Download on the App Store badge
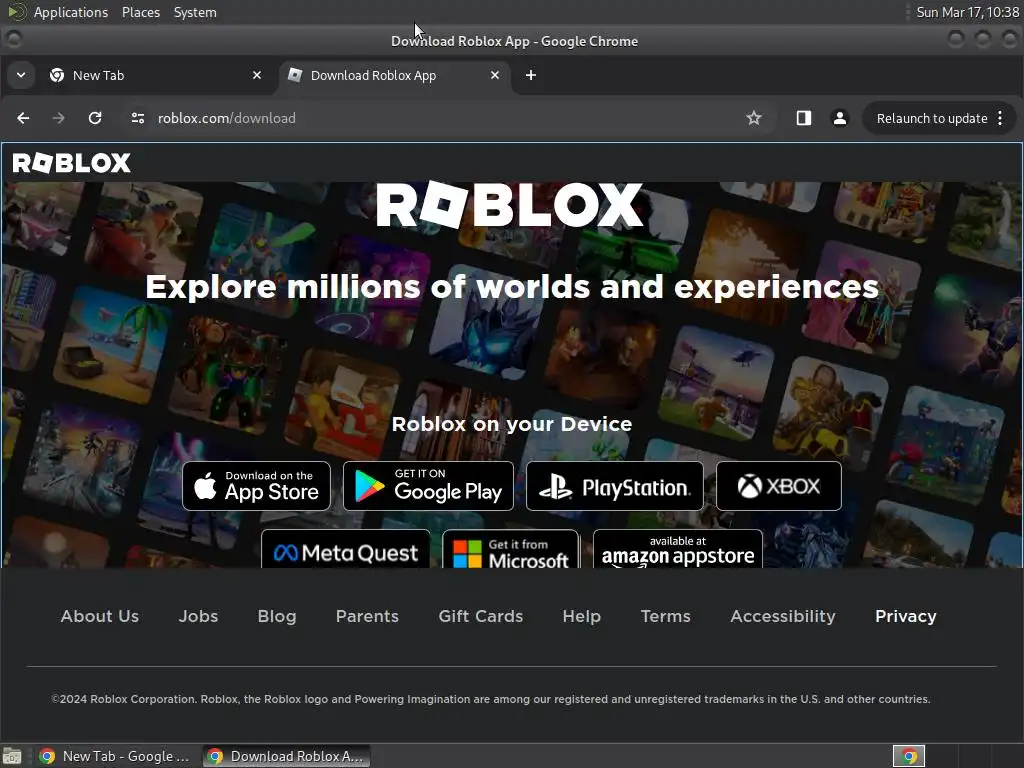The width and height of the screenshot is (1024, 768). coord(257,486)
